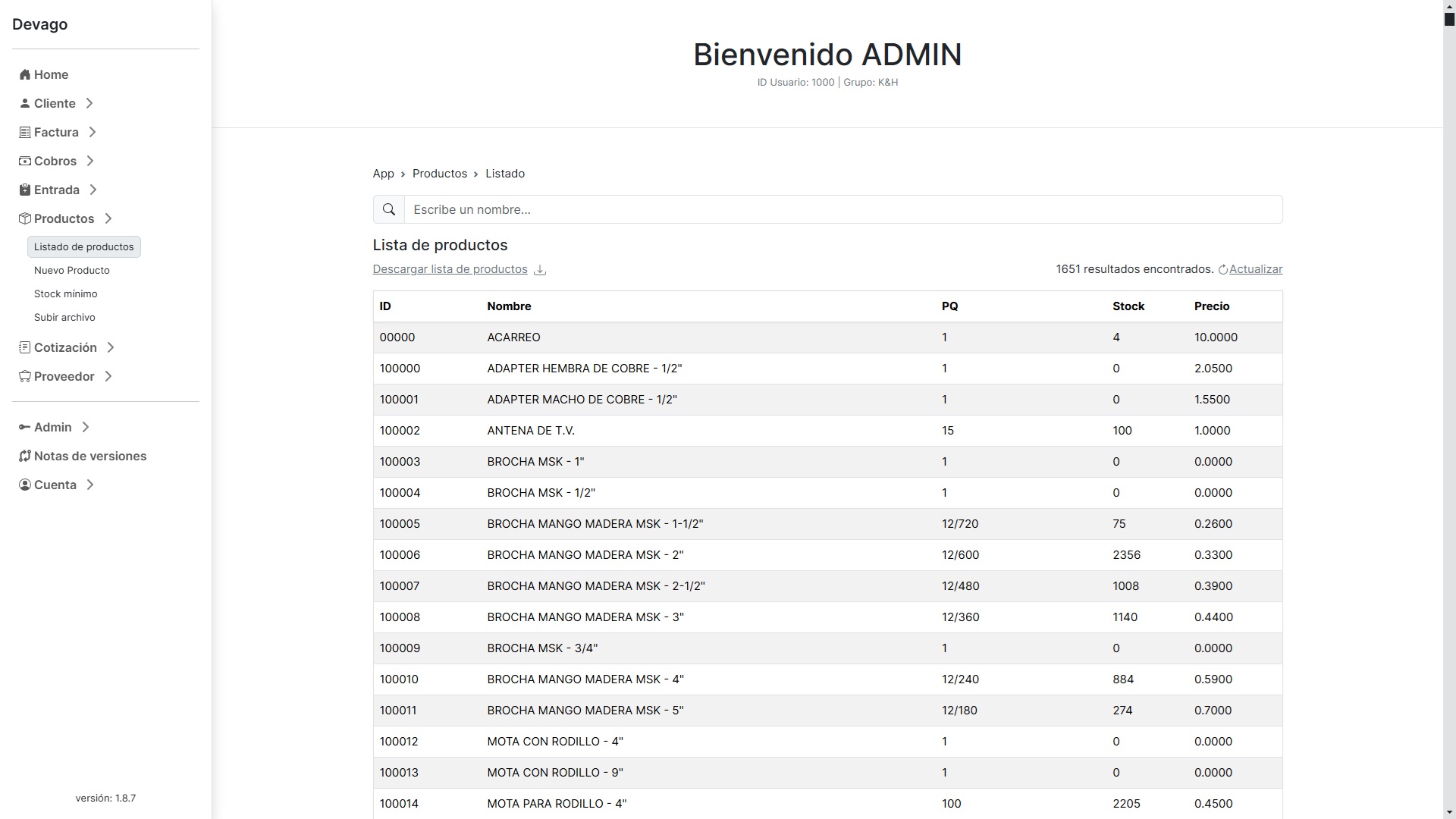Expand the Admin menu chevron

click(x=86, y=427)
